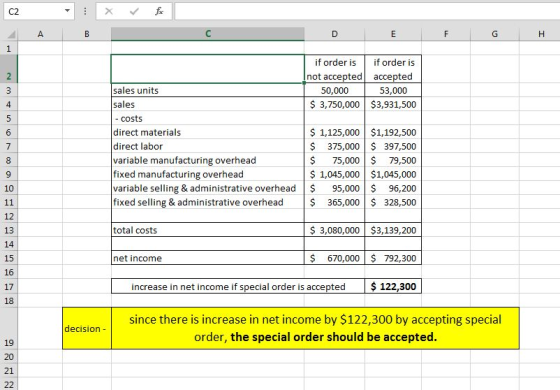The height and width of the screenshot is (390, 560).
Task: Click the 'sales' label cell in row 4
Action: pos(208,104)
